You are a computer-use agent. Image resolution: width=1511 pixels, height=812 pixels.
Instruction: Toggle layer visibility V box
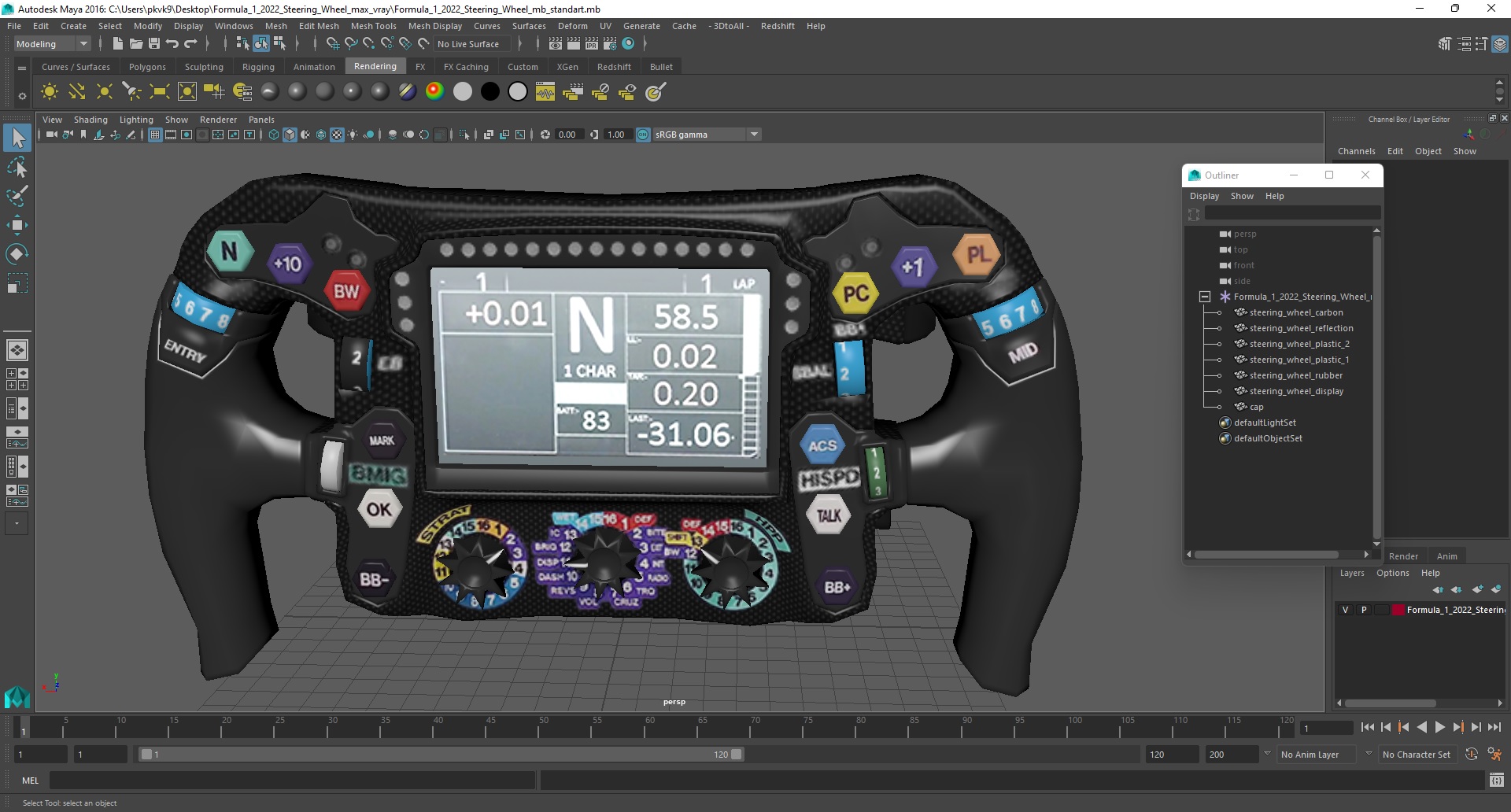pyautogui.click(x=1345, y=610)
